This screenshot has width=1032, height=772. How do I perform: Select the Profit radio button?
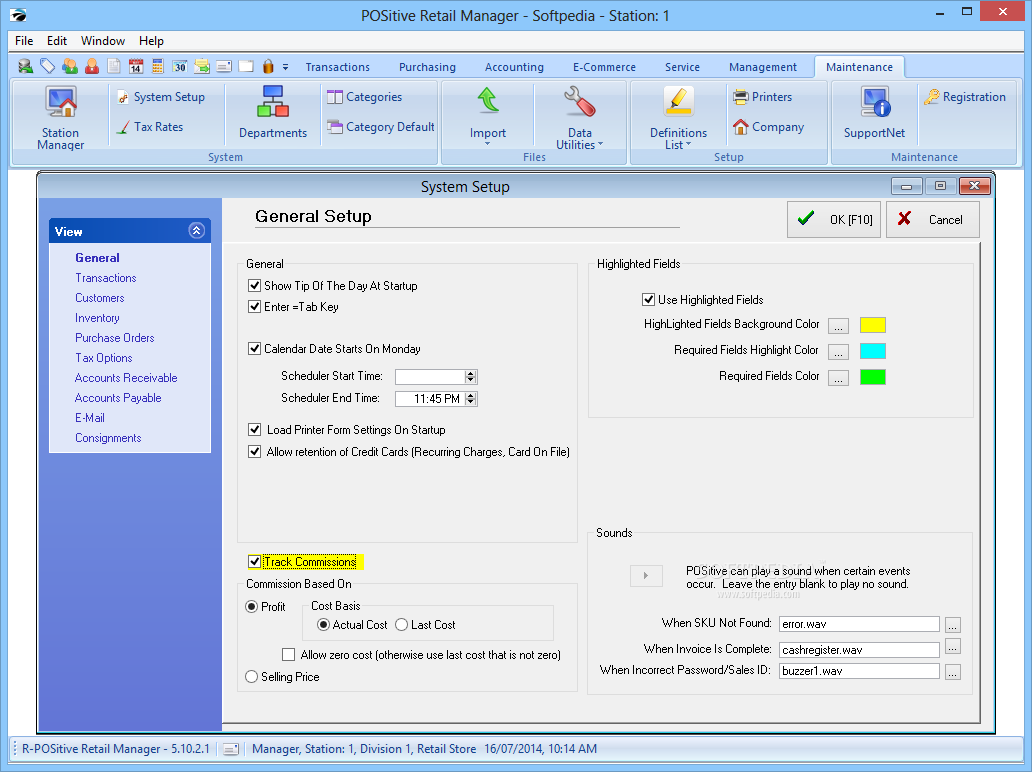(x=251, y=607)
